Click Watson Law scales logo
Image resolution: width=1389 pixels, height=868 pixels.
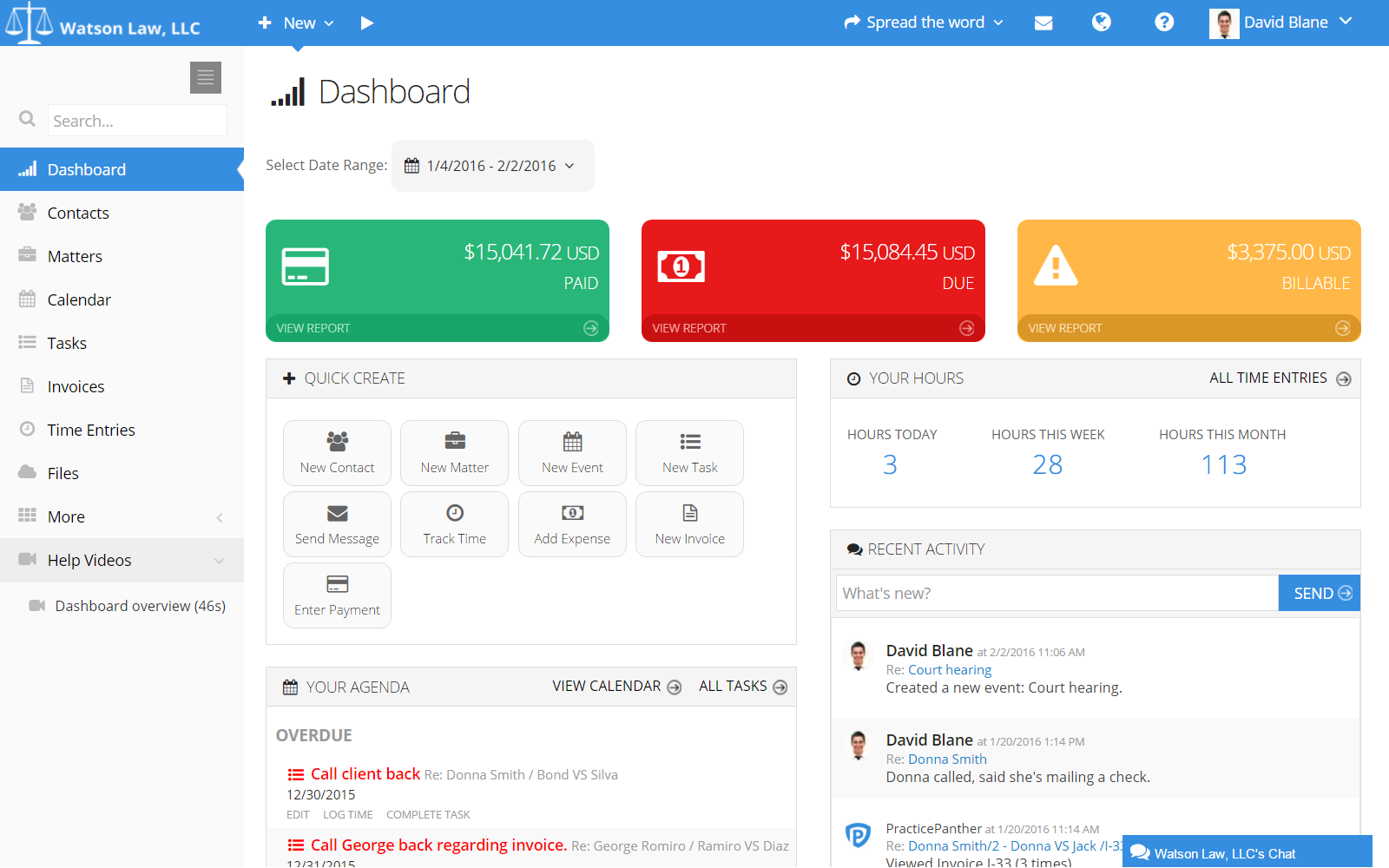tap(29, 23)
